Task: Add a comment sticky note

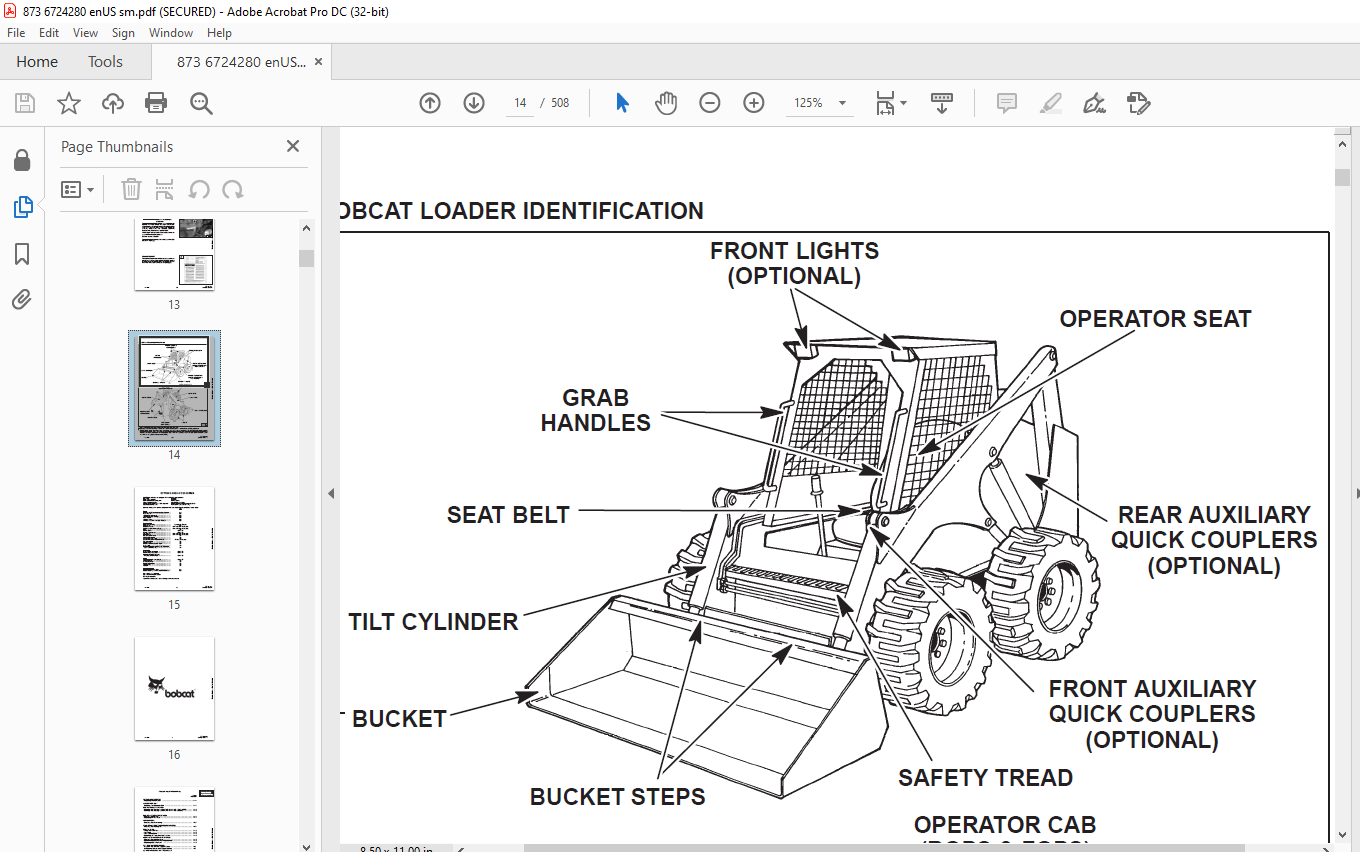Action: click(x=1007, y=103)
